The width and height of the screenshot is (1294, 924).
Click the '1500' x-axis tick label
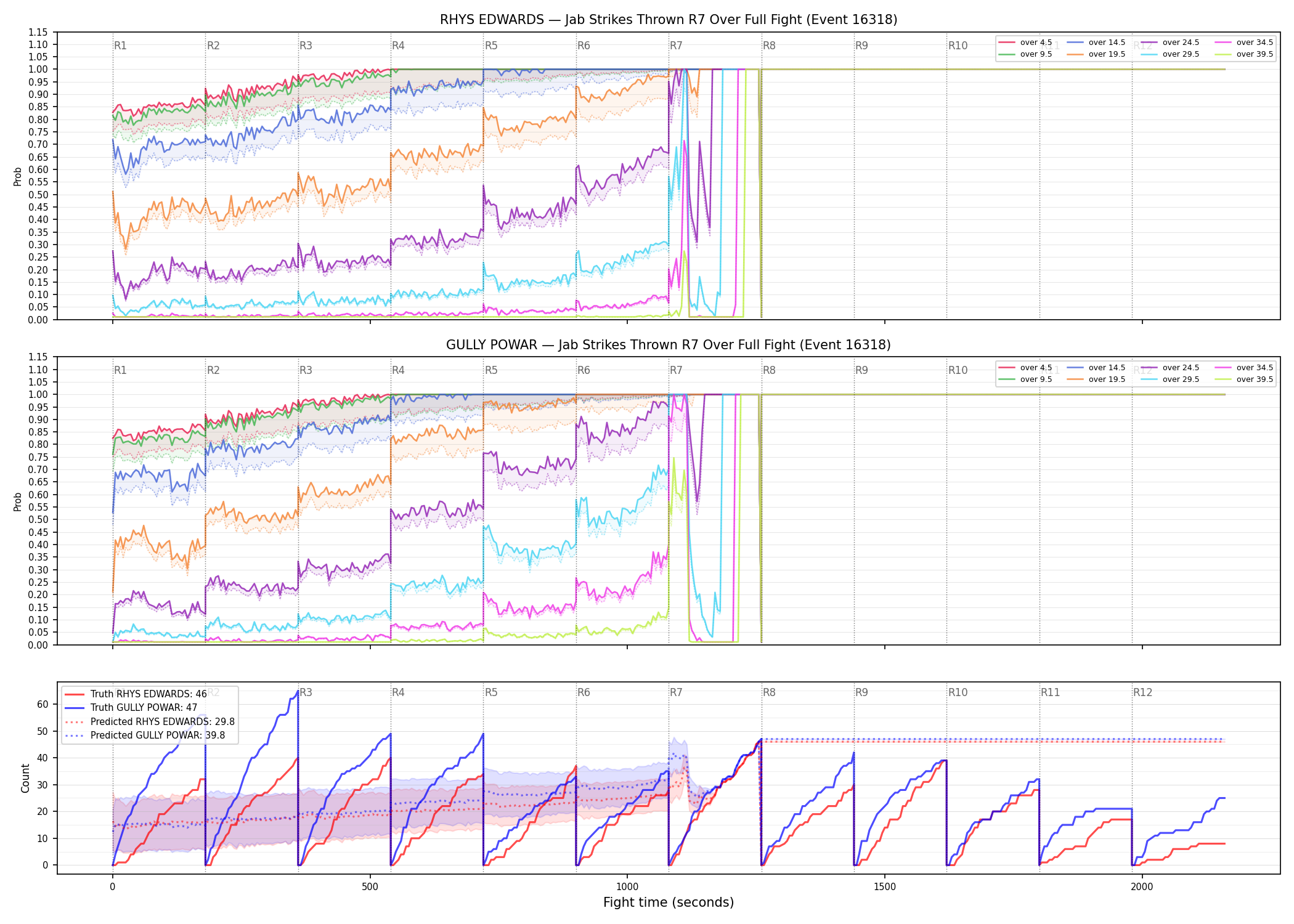click(x=885, y=887)
